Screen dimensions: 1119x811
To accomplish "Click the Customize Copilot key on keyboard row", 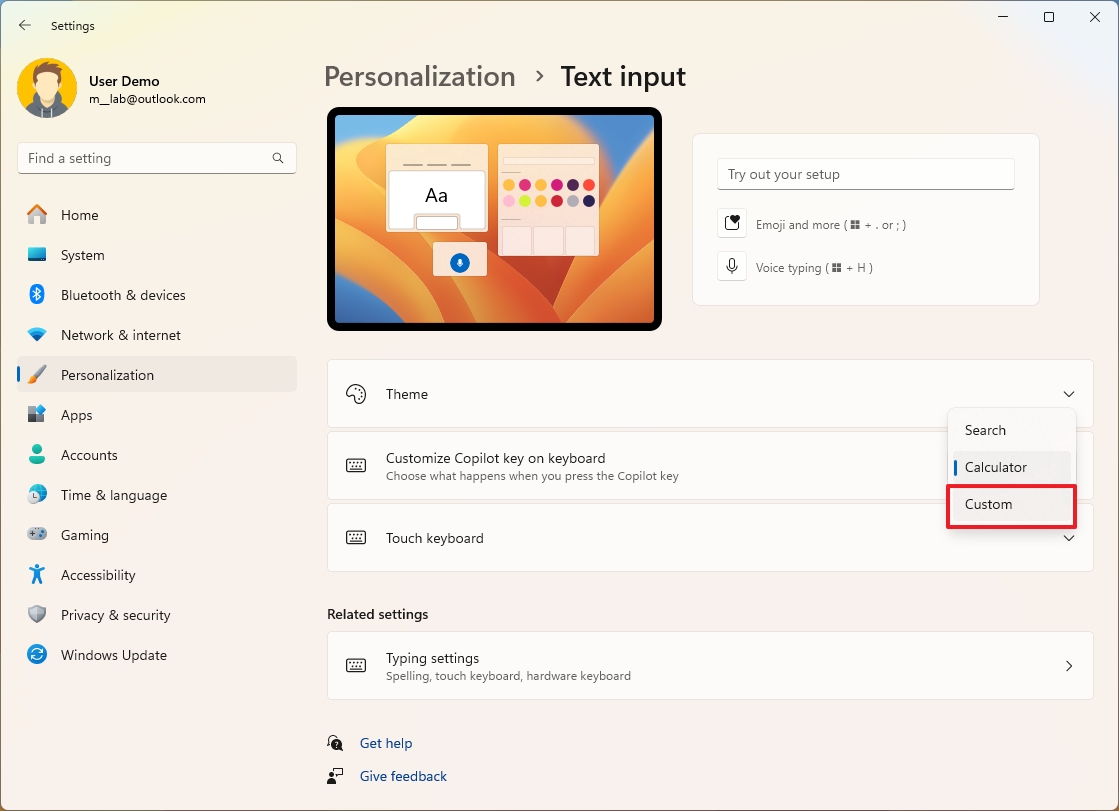I will (710, 466).
